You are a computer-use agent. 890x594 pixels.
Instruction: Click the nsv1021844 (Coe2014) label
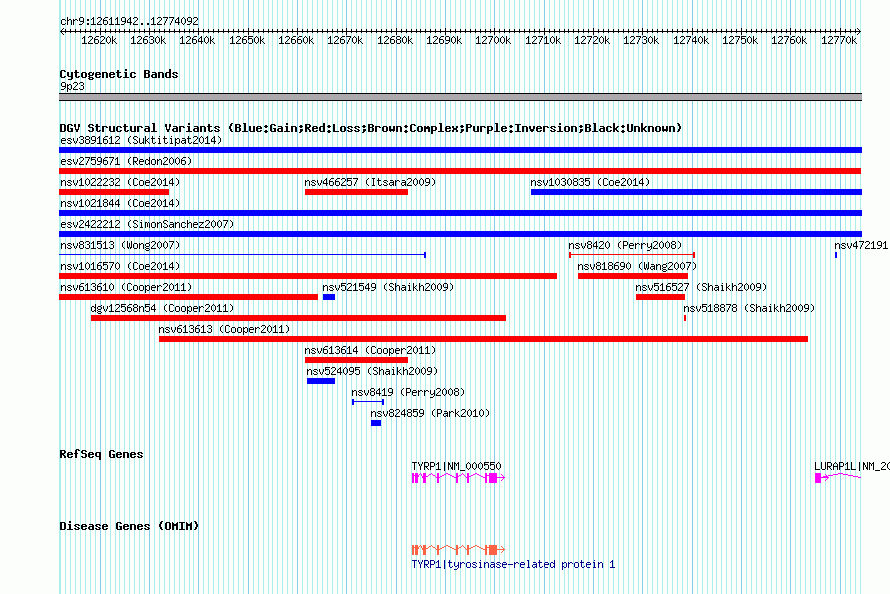(120, 203)
